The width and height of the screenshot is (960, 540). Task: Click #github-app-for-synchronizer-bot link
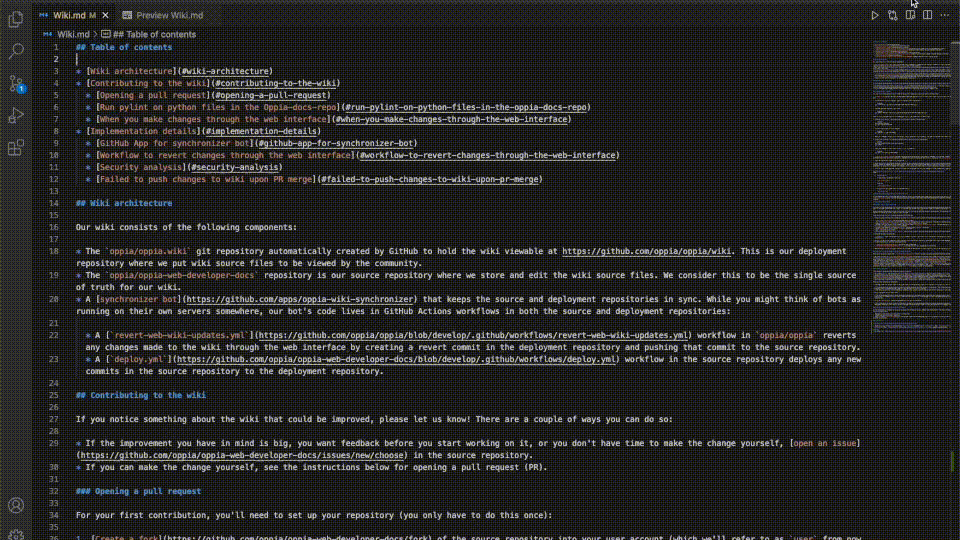click(x=336, y=143)
